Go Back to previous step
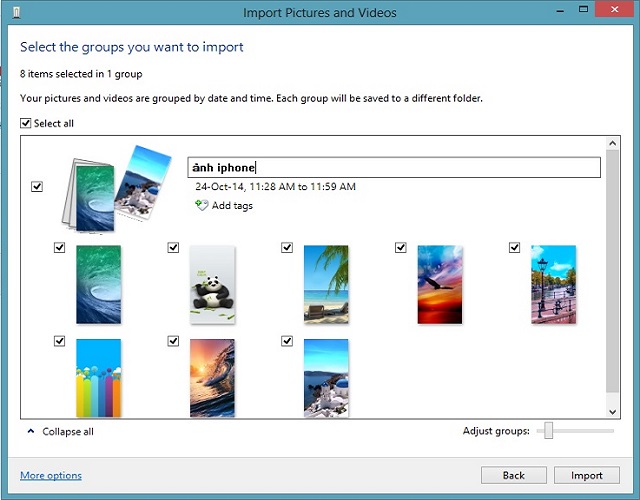Viewport: 640px width, 500px height. coord(513,475)
